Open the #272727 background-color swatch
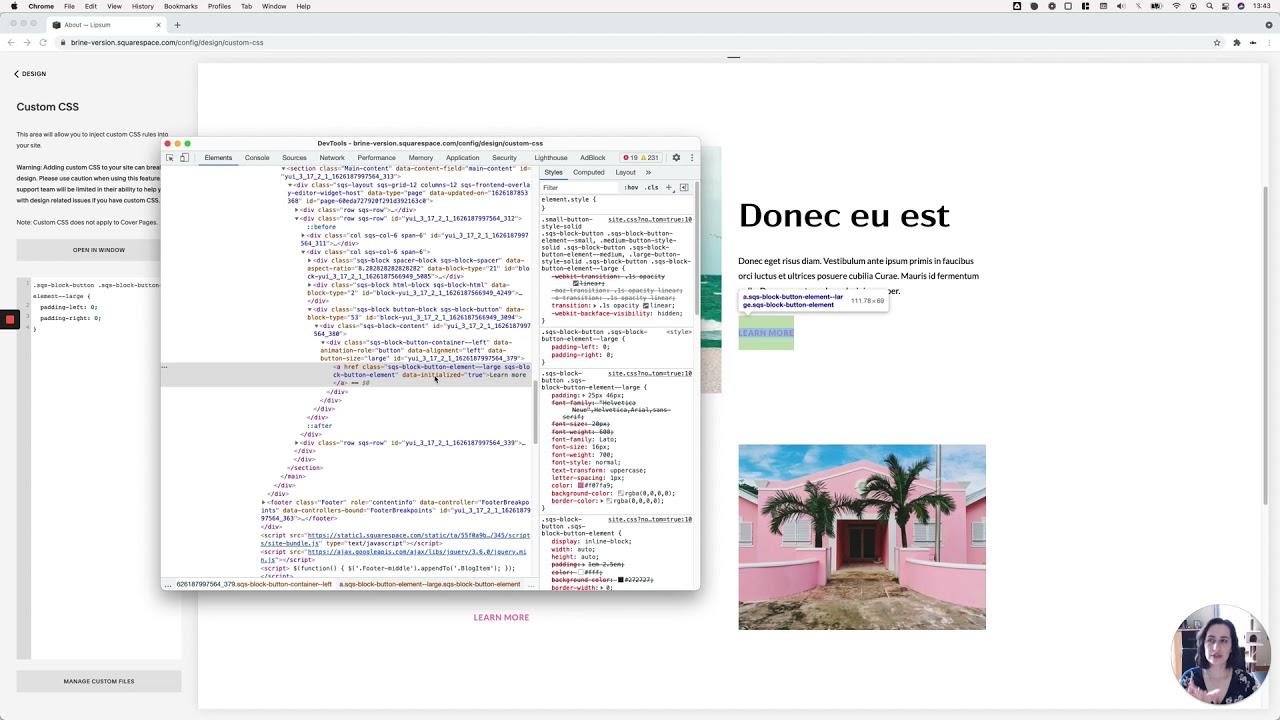This screenshot has height=720, width=1280. 621,580
